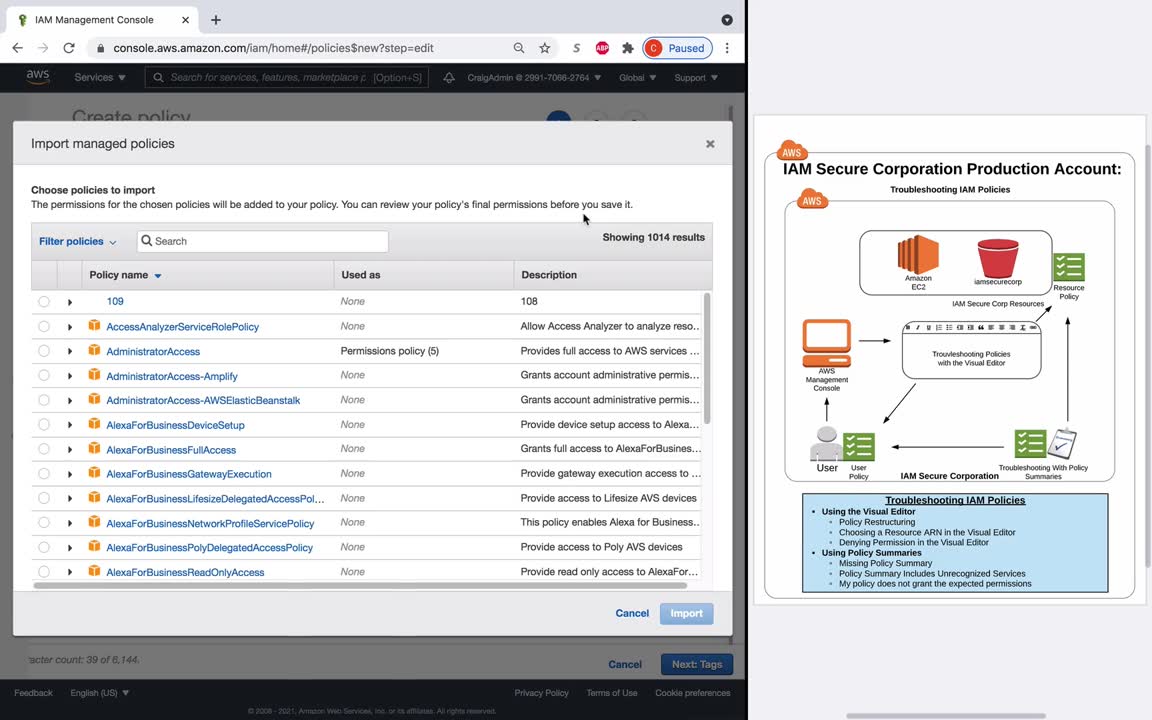Open the Privacy Policy footer link
This screenshot has width=1152, height=720.
(541, 693)
